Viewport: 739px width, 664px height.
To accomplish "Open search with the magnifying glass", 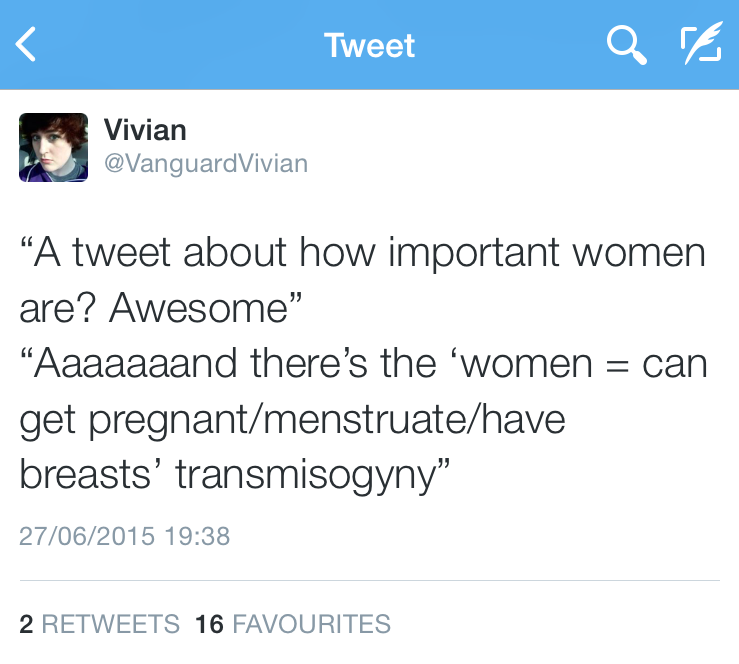I will point(626,44).
